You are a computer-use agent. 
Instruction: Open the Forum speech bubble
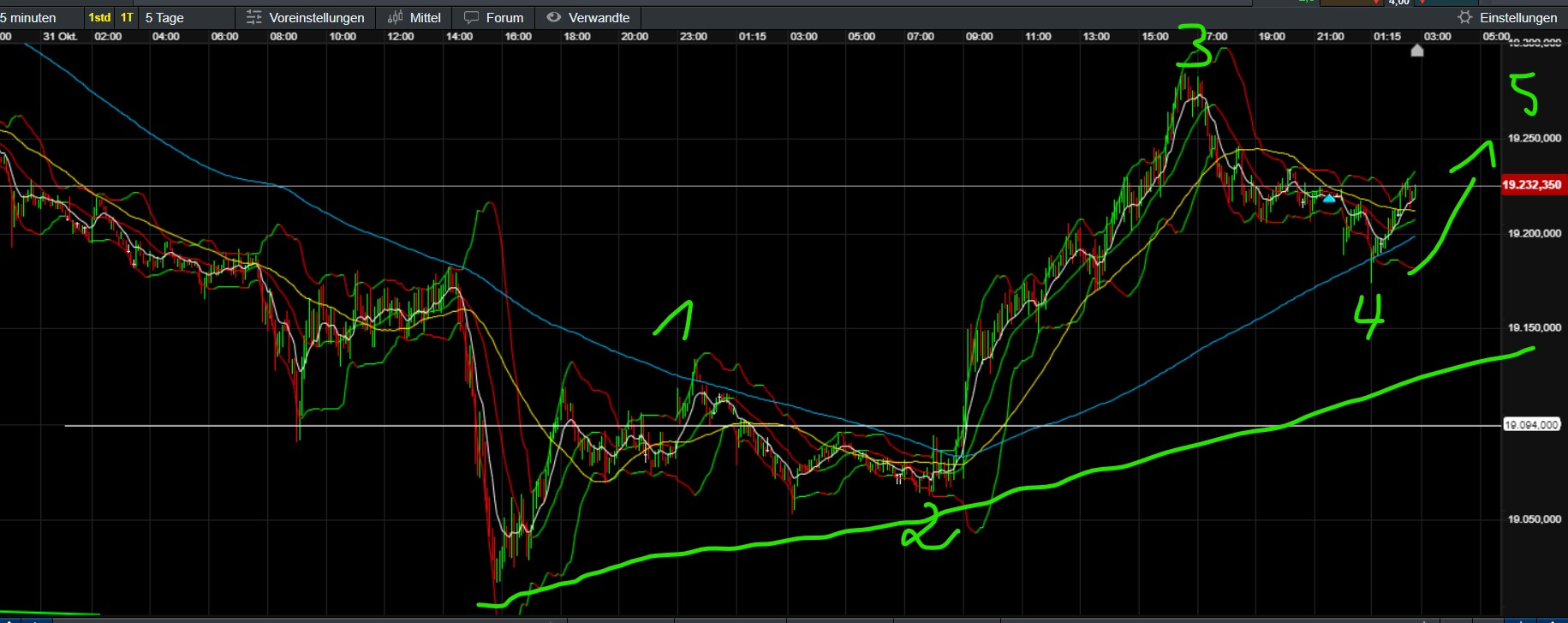tap(494, 17)
